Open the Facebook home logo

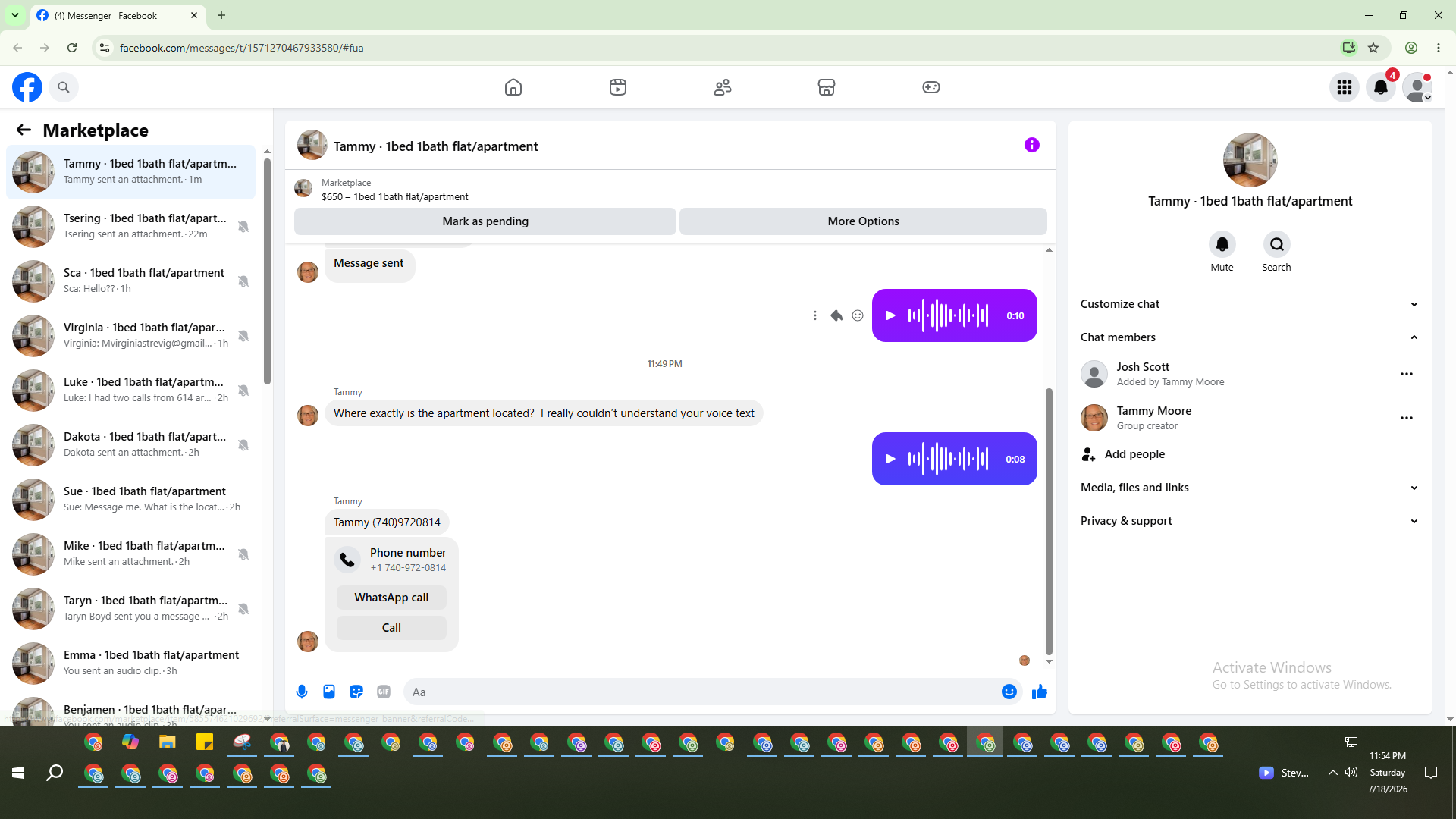pos(27,87)
